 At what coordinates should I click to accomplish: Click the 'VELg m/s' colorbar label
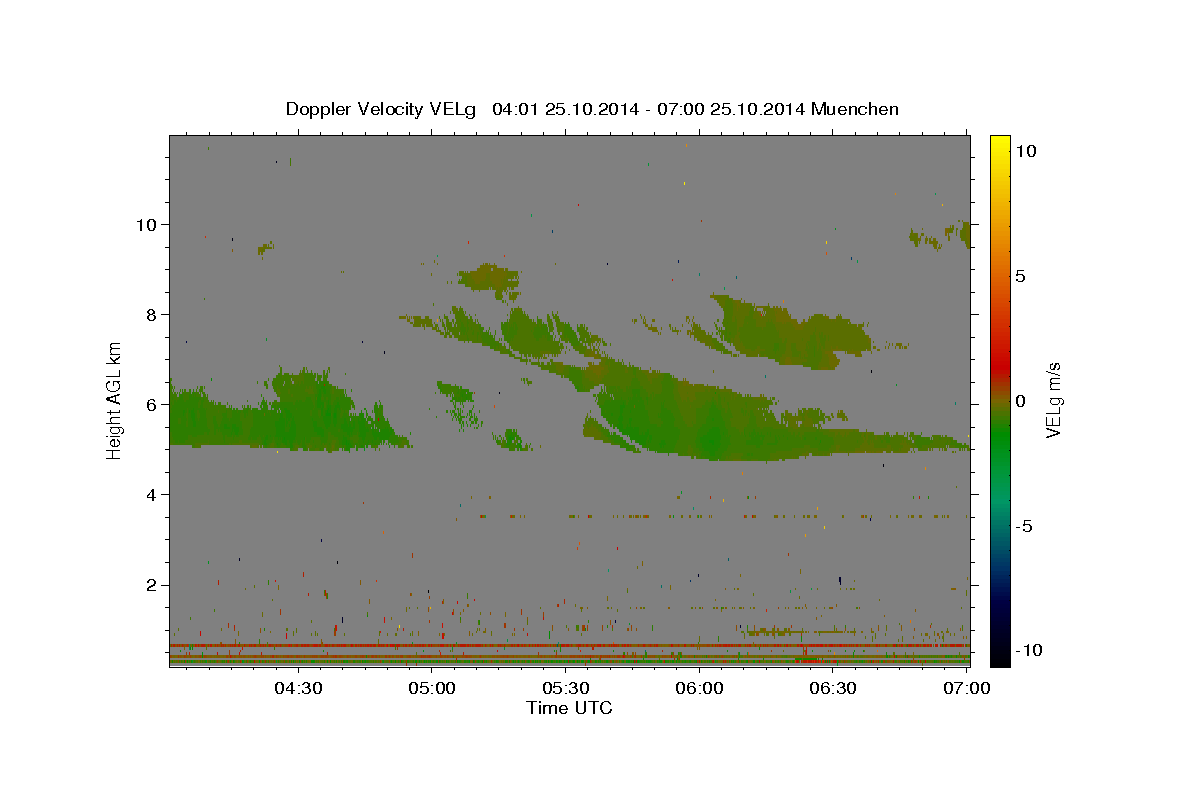1054,400
